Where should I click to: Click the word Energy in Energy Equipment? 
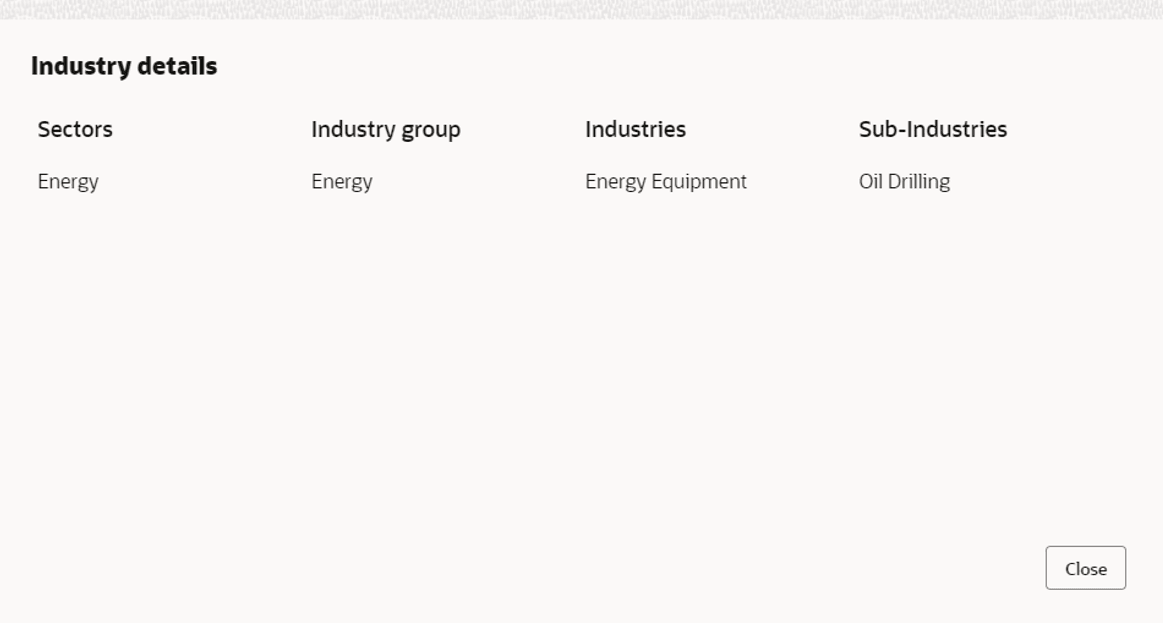[x=615, y=182]
